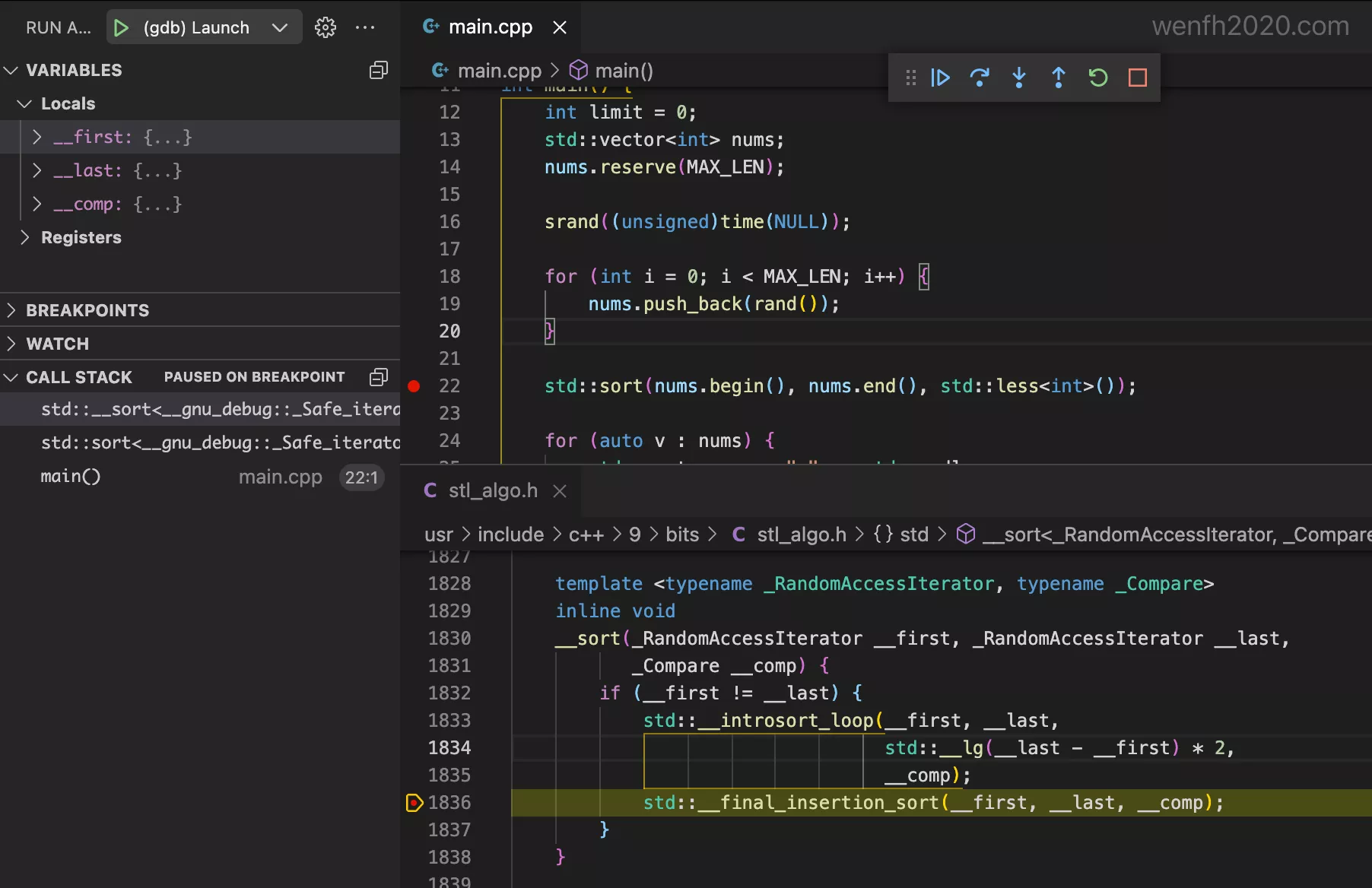Select the main() call stack frame
The image size is (1372, 888).
[71, 477]
